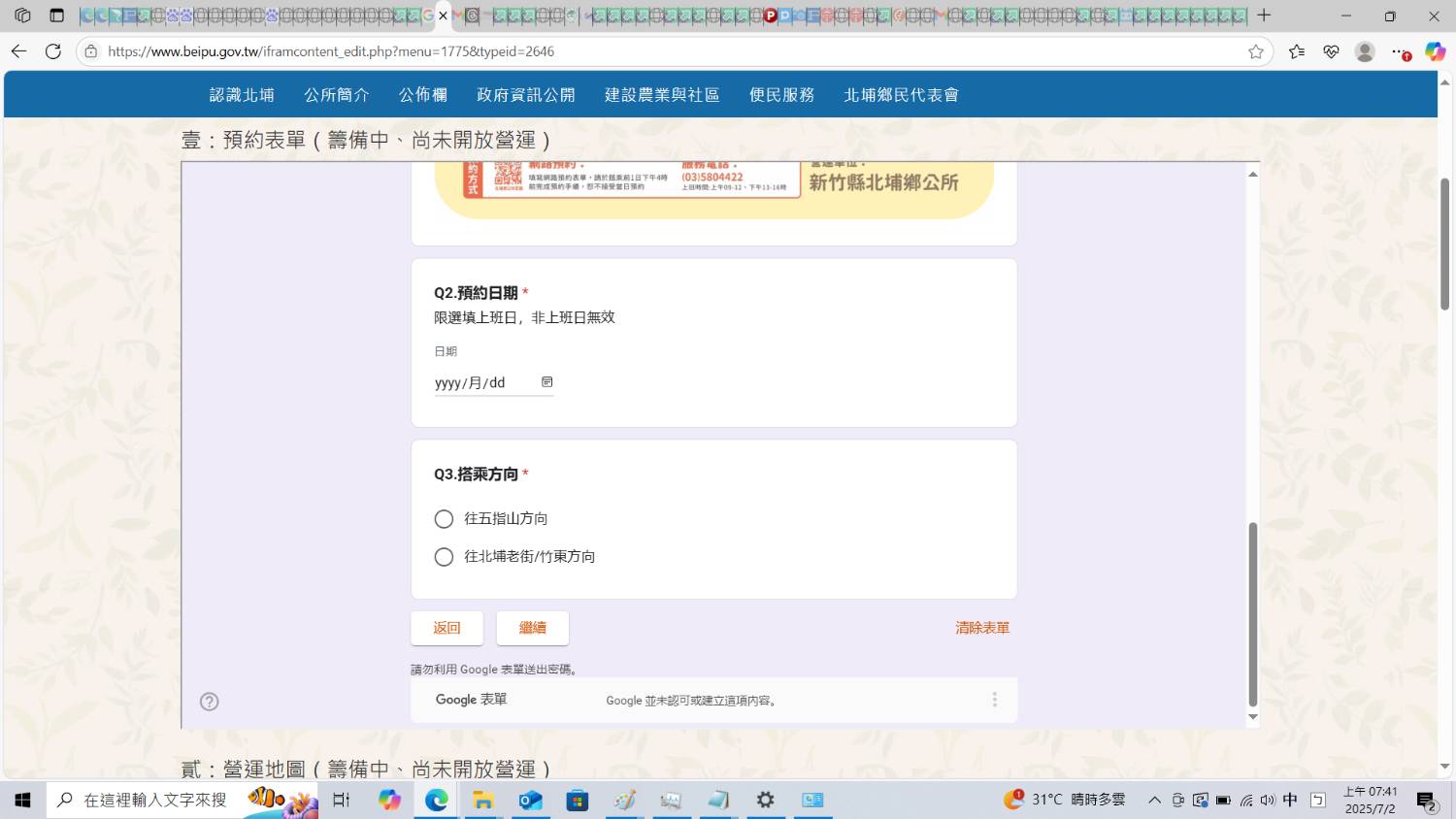The image size is (1456, 819).
Task: Open the Google Forms help question icon
Action: [x=209, y=702]
